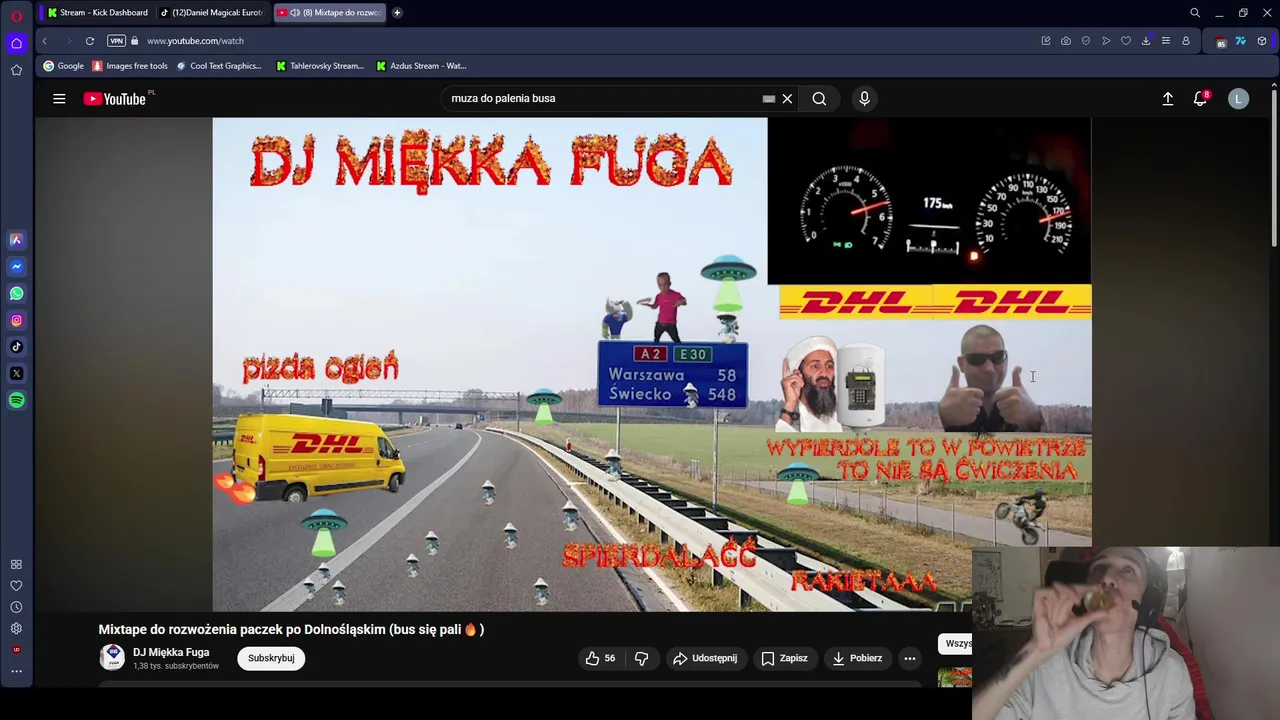Switch to the Daniel Magical TikTok tab
The height and width of the screenshot is (720, 1280).
point(212,13)
